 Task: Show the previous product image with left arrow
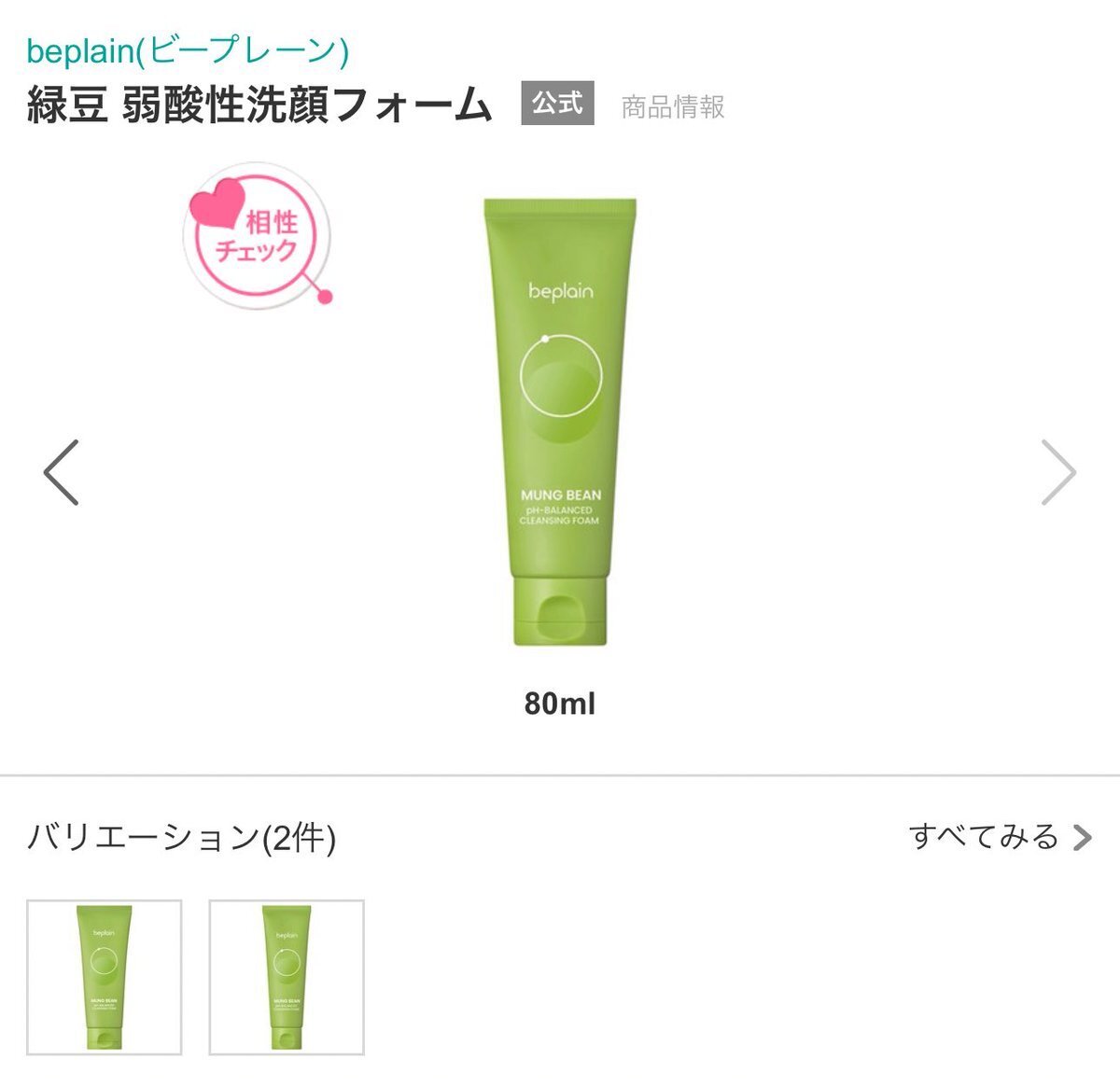[x=62, y=472]
